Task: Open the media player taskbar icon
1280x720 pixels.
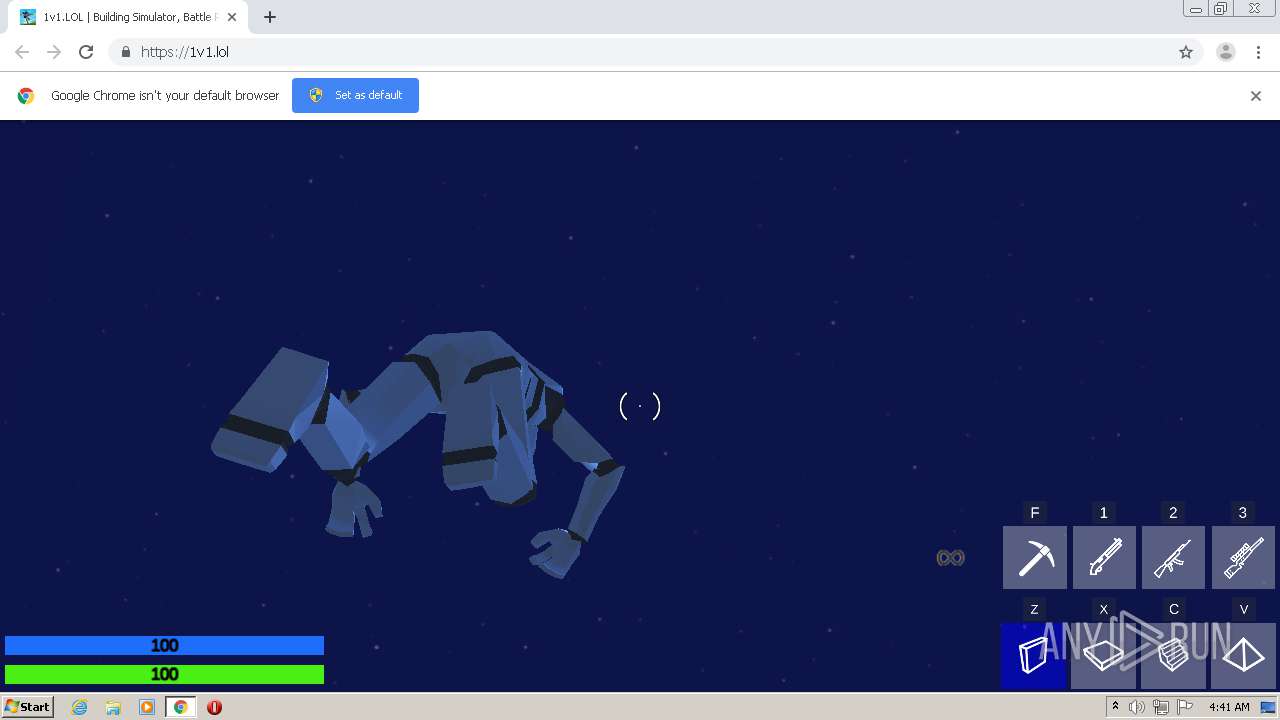Action: 147,707
